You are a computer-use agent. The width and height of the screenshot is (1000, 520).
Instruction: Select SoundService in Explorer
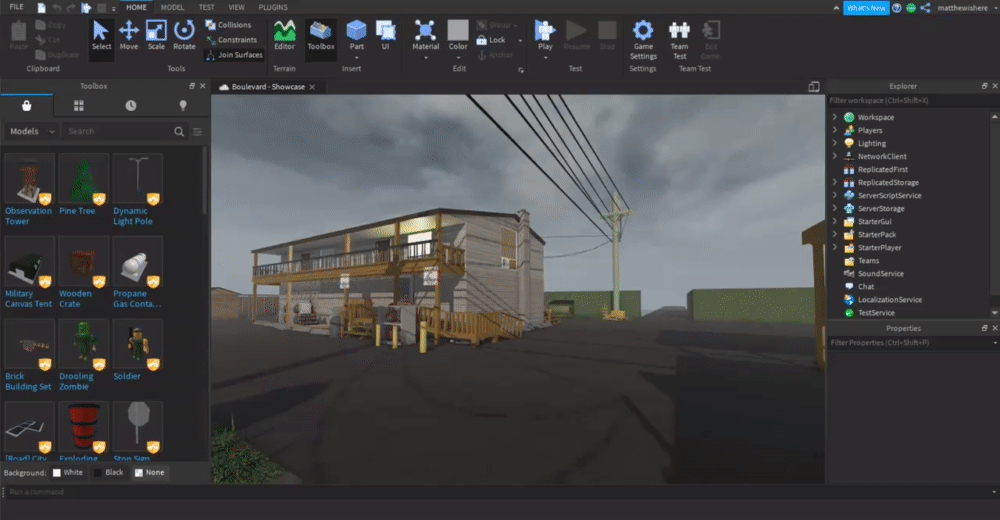(881, 274)
